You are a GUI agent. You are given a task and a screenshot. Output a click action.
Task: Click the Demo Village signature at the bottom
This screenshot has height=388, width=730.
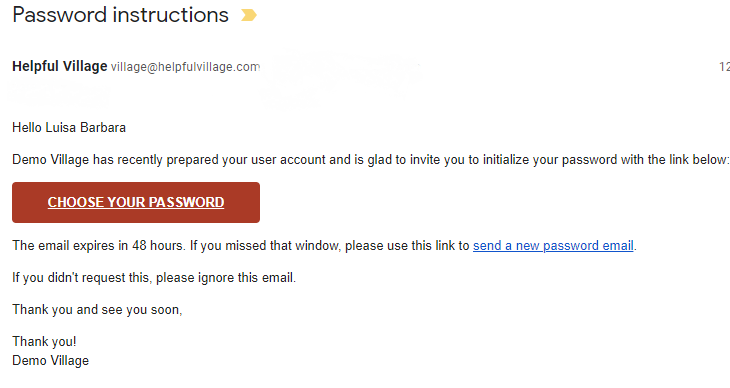click(x=50, y=361)
